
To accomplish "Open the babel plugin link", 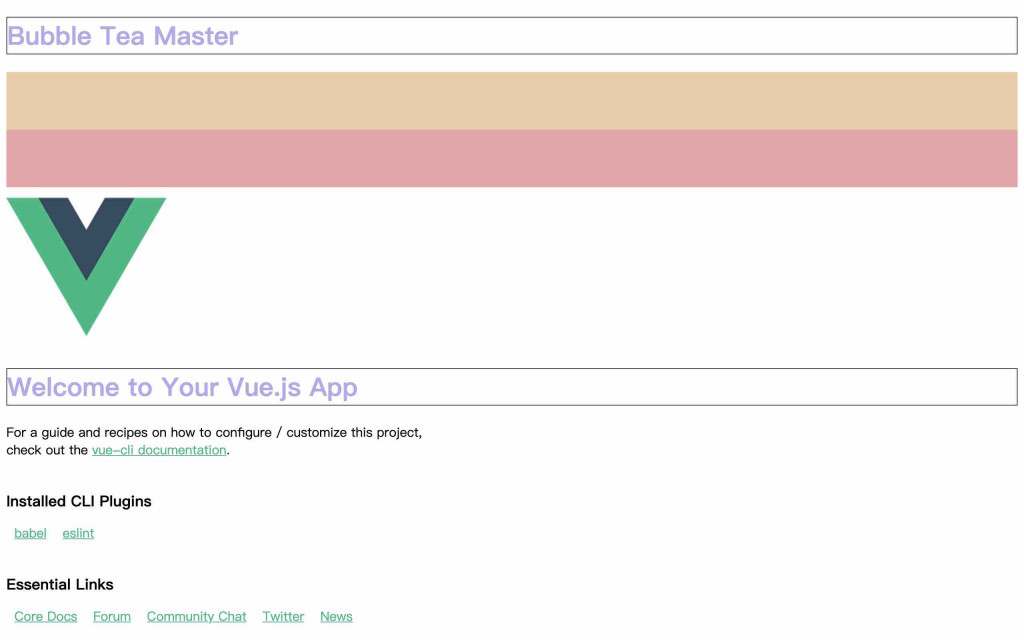I will 30,533.
